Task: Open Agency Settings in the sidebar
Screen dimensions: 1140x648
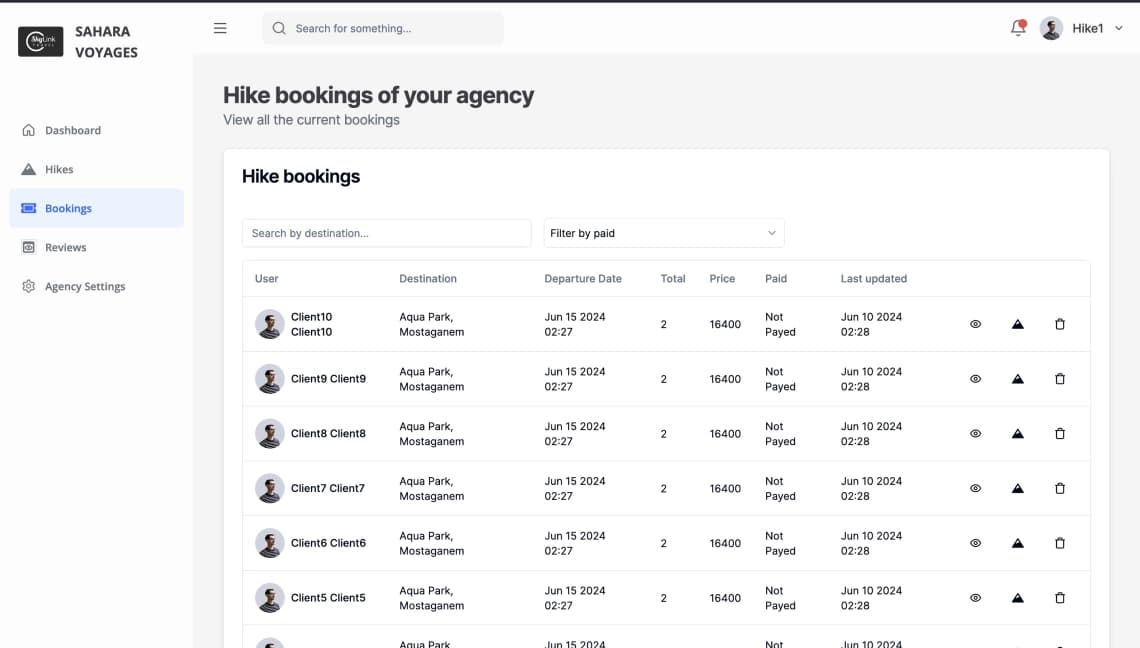Action: click(x=97, y=287)
